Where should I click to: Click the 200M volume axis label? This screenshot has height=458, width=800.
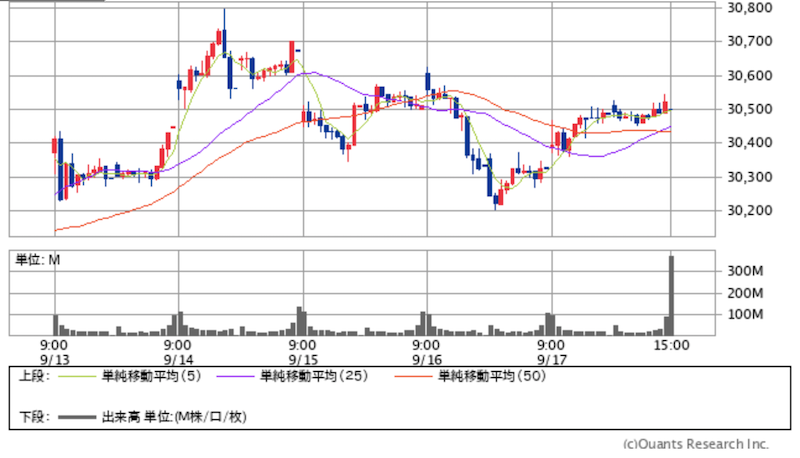coord(745,293)
